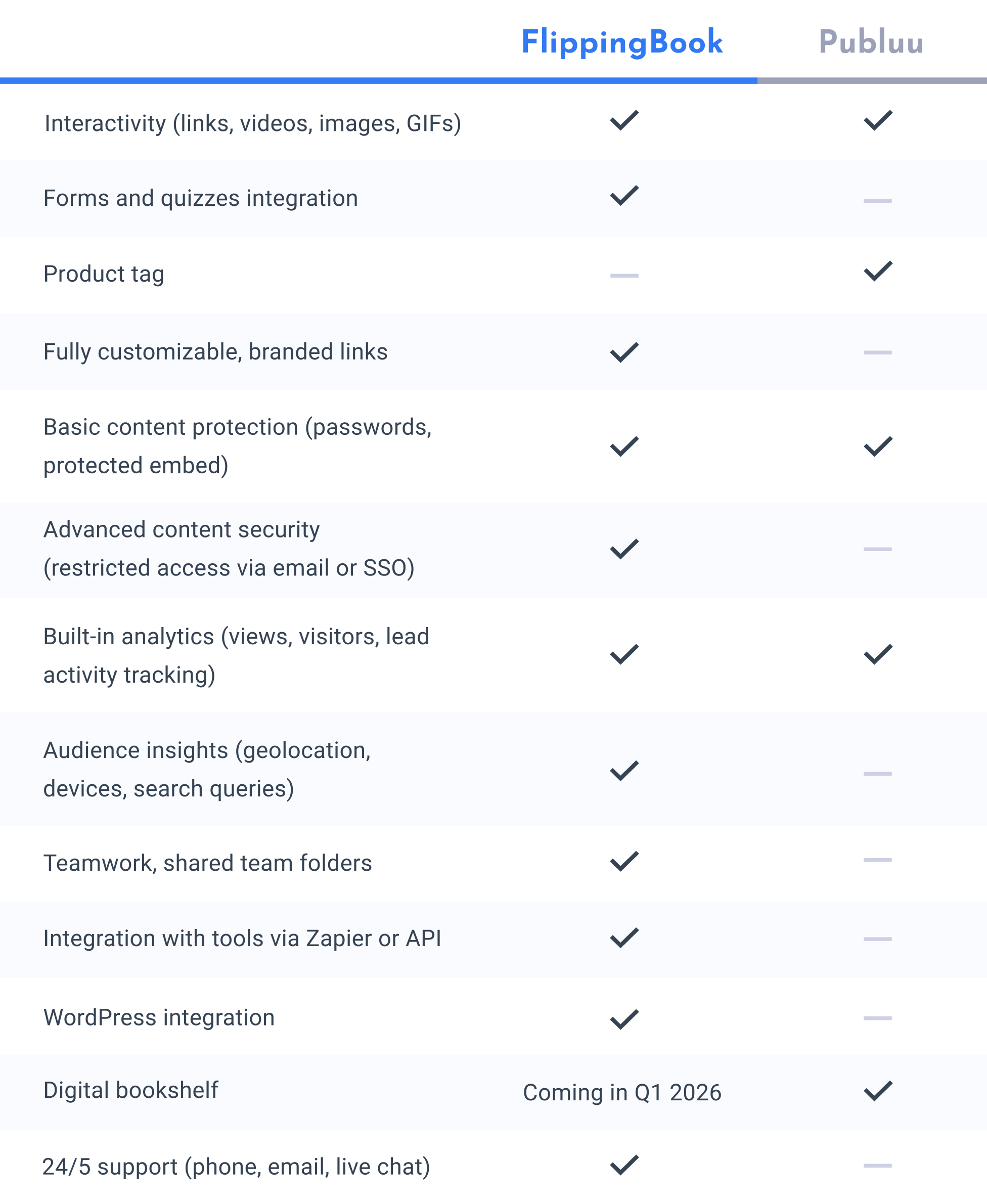
Task: Click FlippingBook checkmark for branded links row
Action: pos(624,352)
